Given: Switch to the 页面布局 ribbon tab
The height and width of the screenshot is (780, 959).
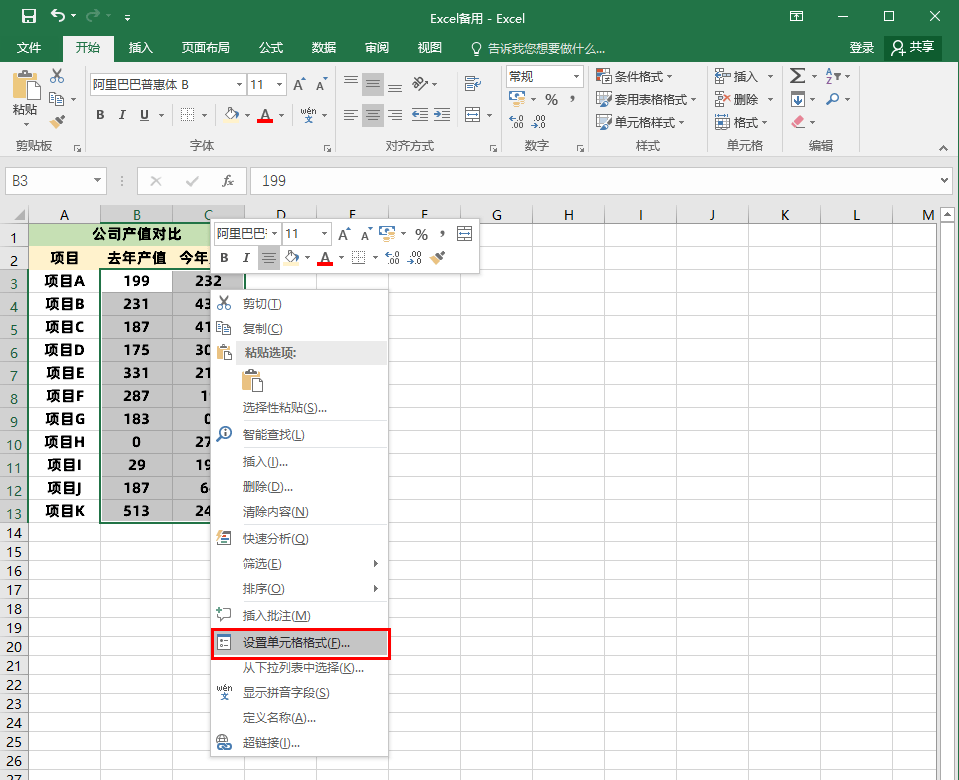Looking at the screenshot, I should (205, 48).
